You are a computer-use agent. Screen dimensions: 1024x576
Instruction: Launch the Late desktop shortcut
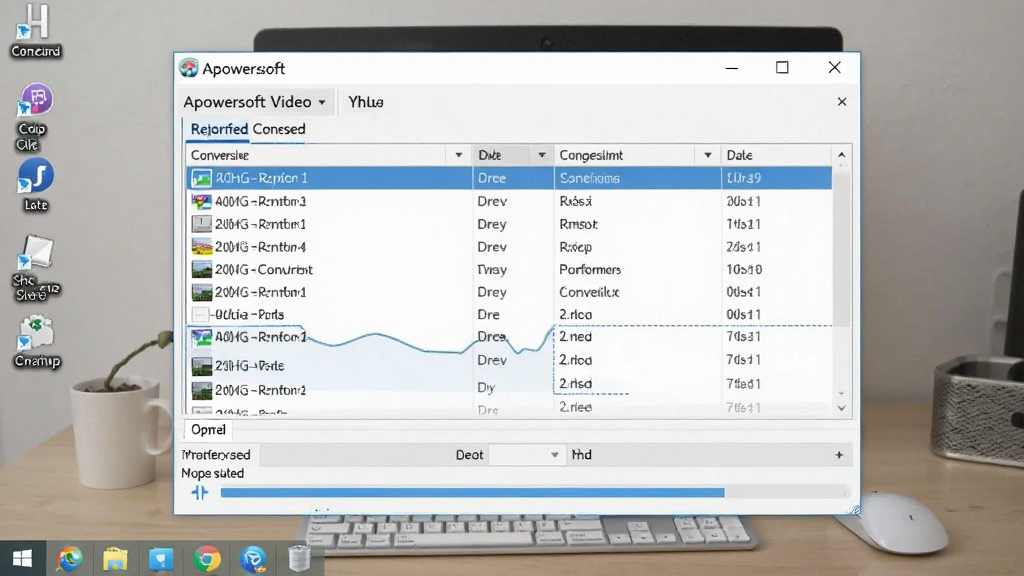pyautogui.click(x=35, y=184)
